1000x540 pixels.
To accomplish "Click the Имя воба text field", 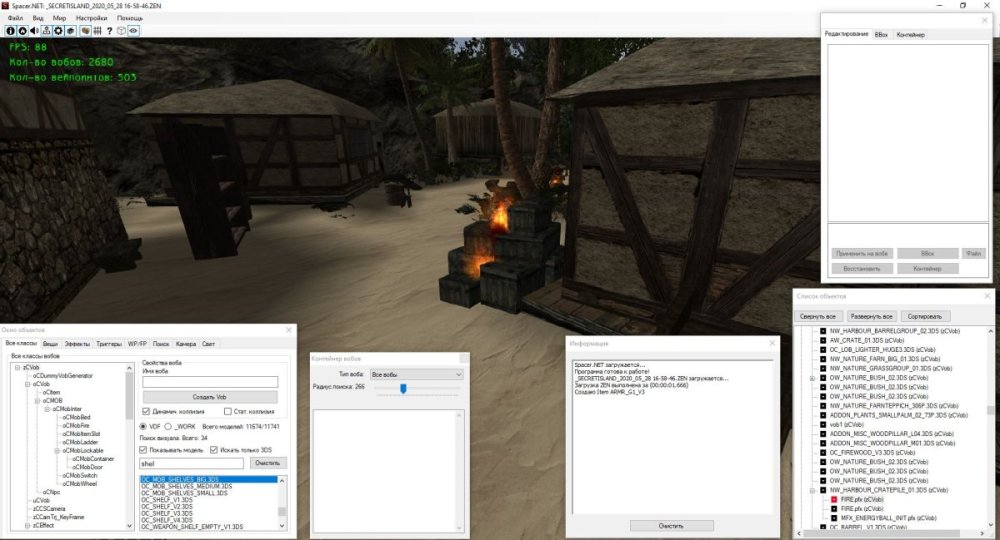I will (209, 381).
